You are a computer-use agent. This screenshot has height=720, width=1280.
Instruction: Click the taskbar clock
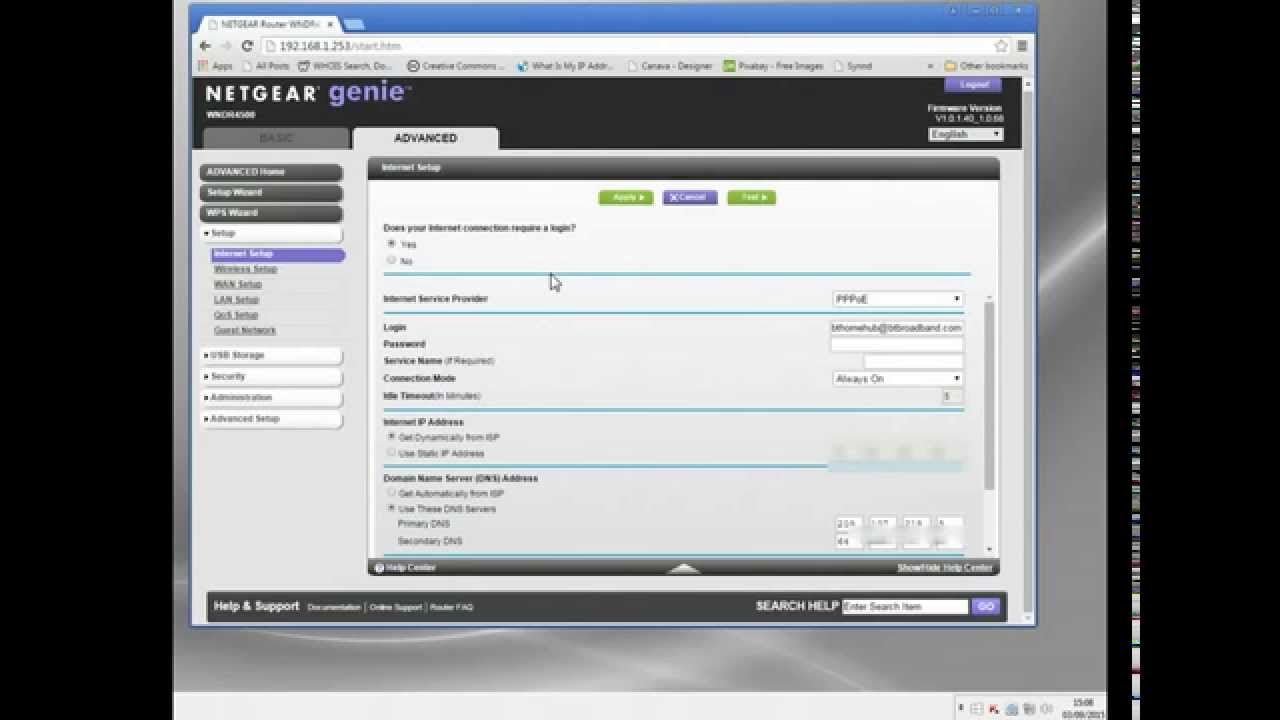(x=1083, y=709)
